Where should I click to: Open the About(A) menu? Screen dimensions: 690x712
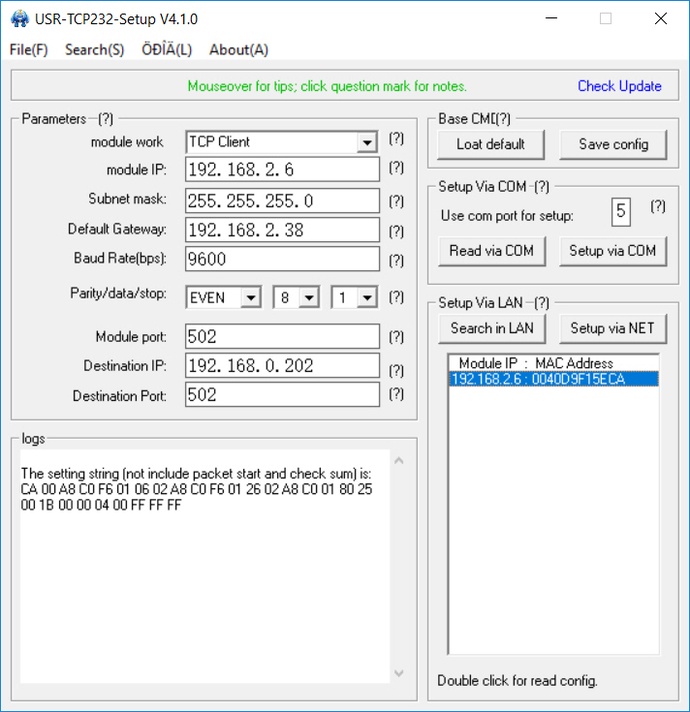point(239,49)
